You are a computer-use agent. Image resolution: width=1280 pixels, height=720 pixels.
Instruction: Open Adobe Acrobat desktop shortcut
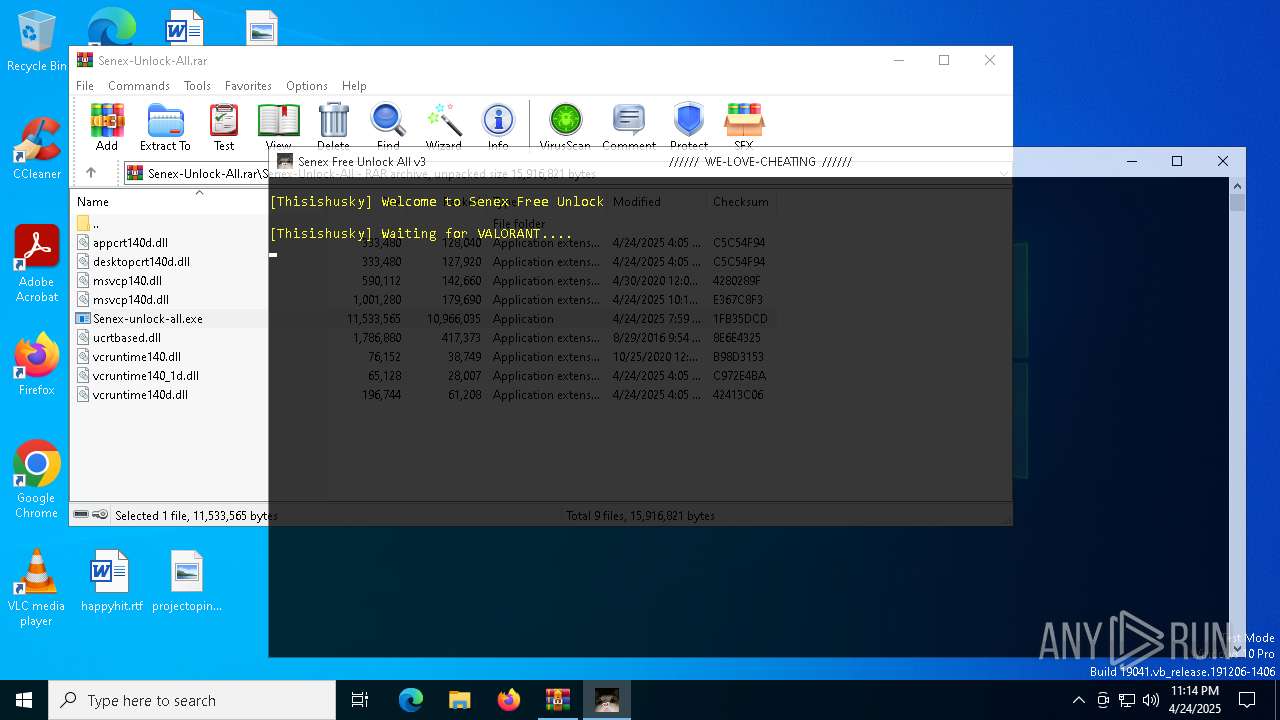click(x=36, y=264)
